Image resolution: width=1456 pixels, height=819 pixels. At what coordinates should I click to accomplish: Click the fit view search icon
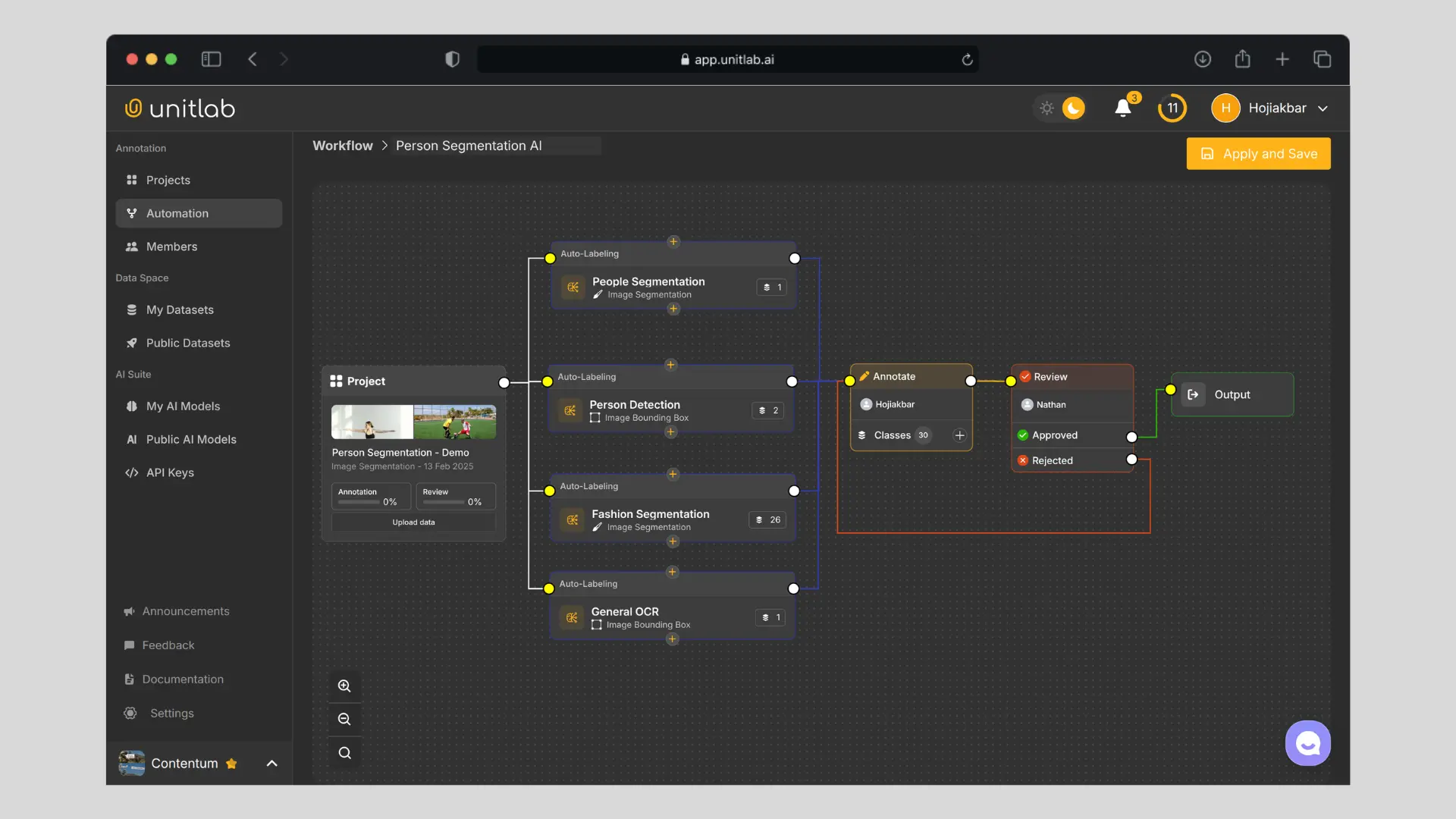point(344,753)
